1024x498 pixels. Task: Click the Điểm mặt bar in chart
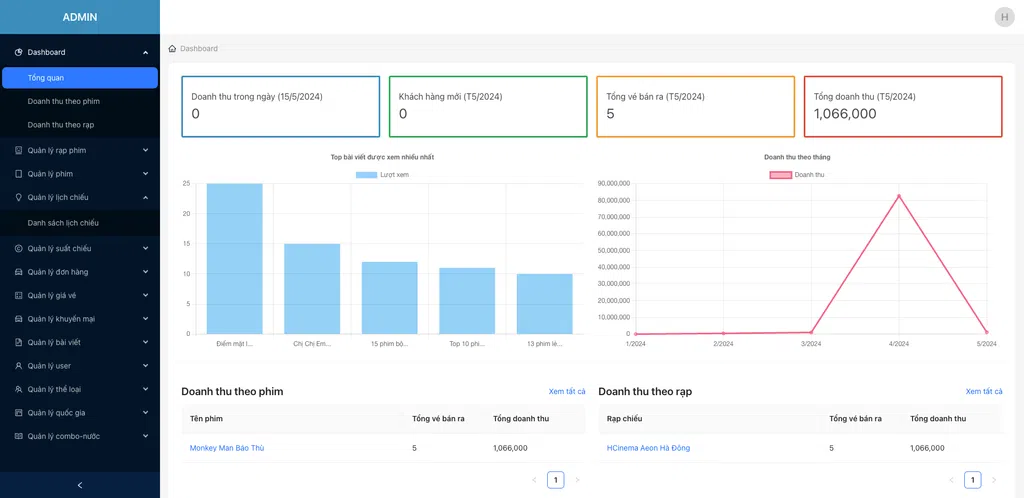click(x=234, y=258)
